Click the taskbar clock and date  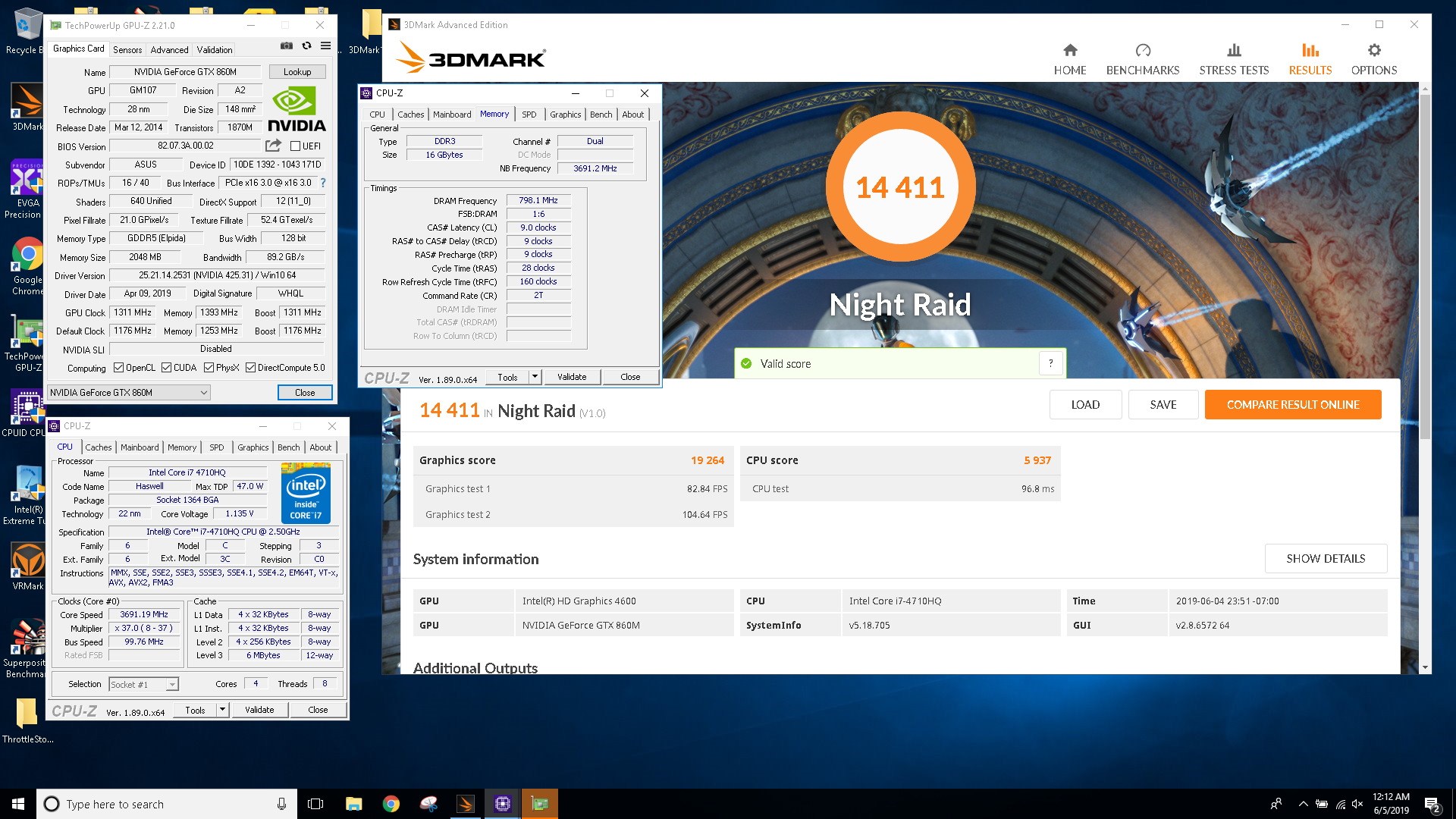click(1391, 804)
